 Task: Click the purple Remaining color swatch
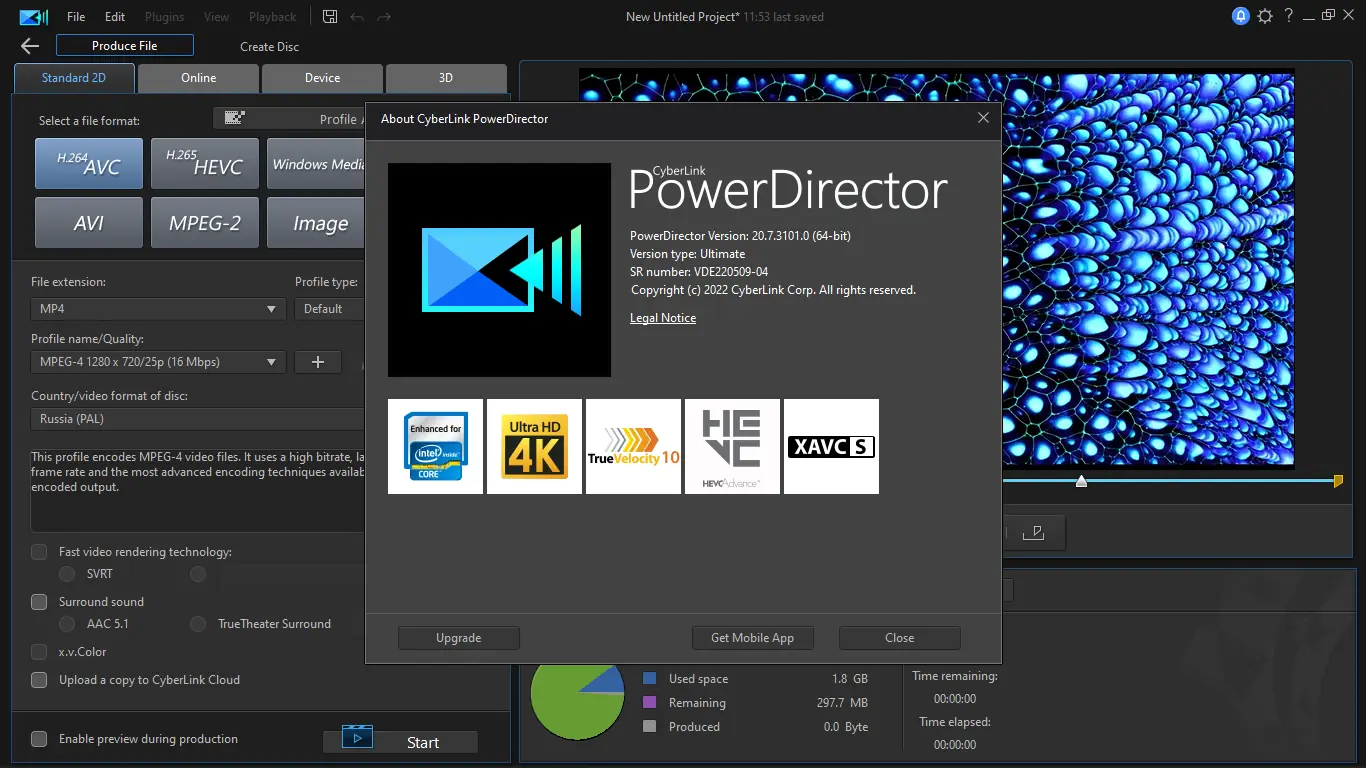(x=650, y=703)
